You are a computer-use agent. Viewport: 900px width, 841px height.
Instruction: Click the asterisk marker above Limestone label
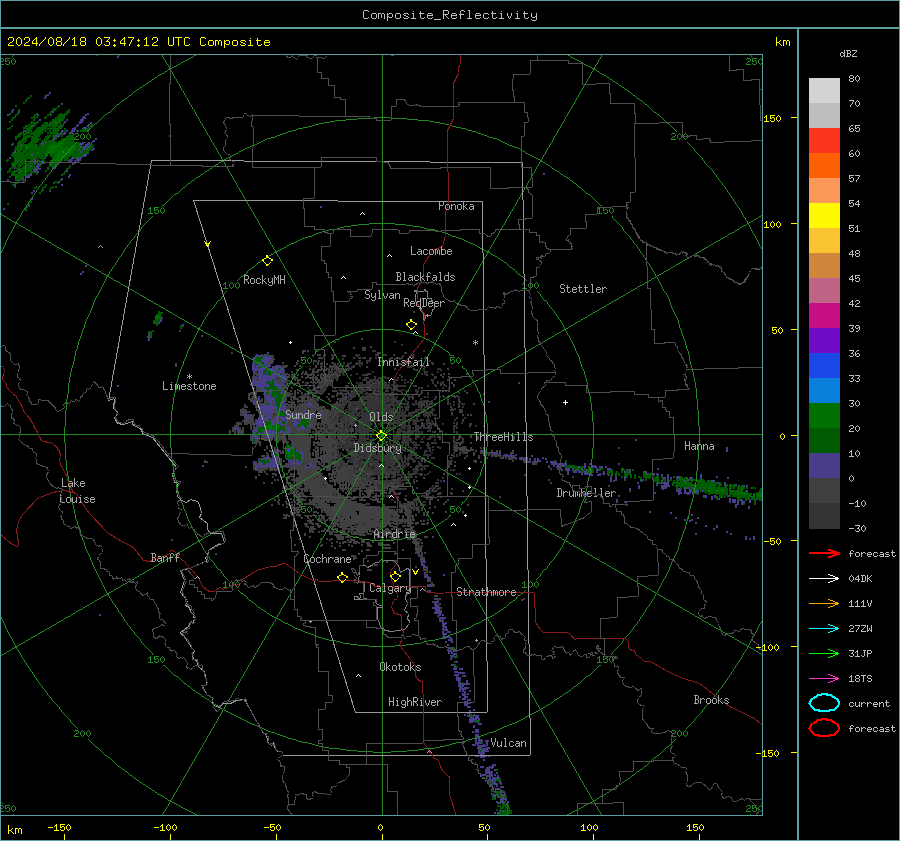pos(189,377)
